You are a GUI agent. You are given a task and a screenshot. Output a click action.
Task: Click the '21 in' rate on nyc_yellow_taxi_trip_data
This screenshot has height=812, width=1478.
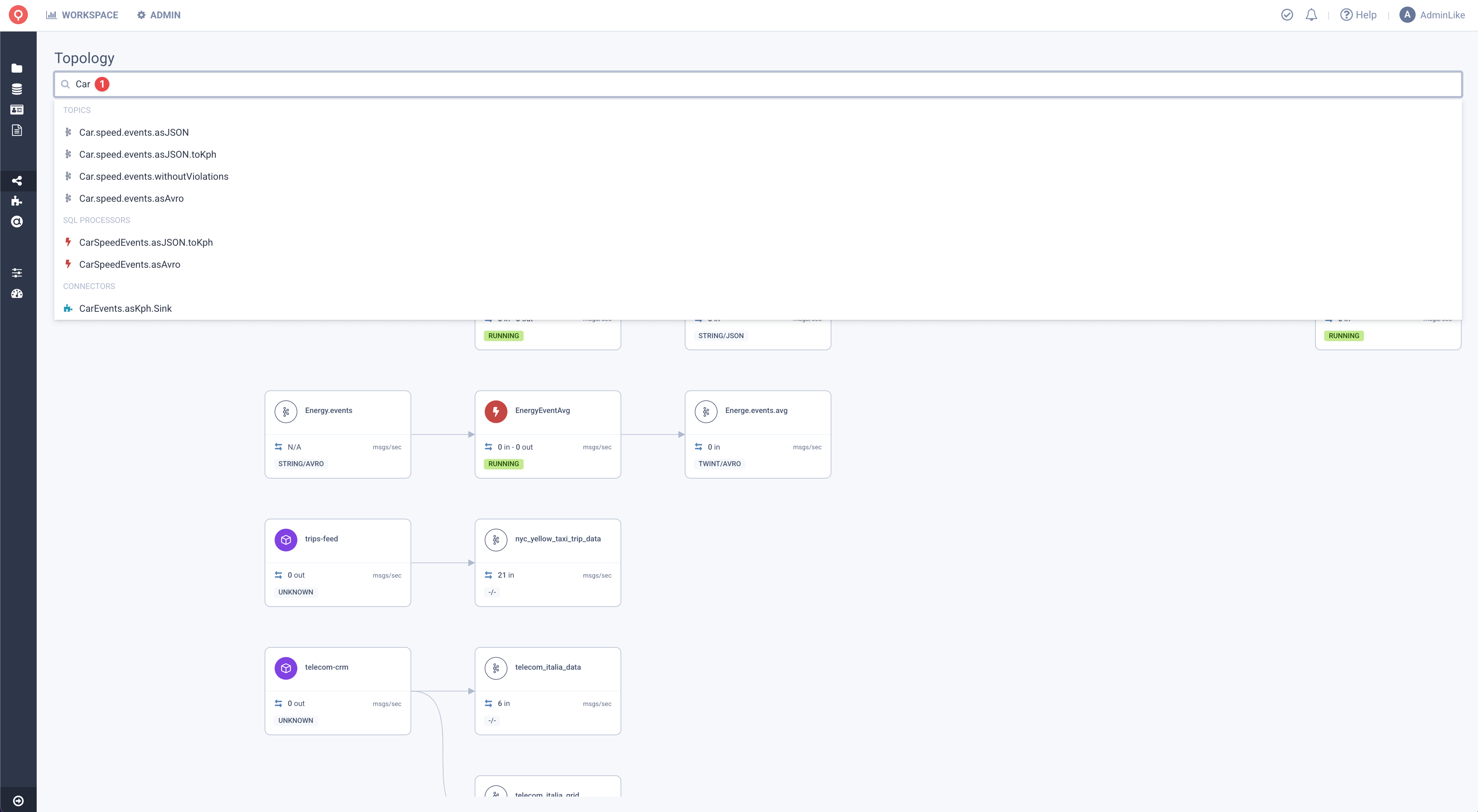[506, 575]
